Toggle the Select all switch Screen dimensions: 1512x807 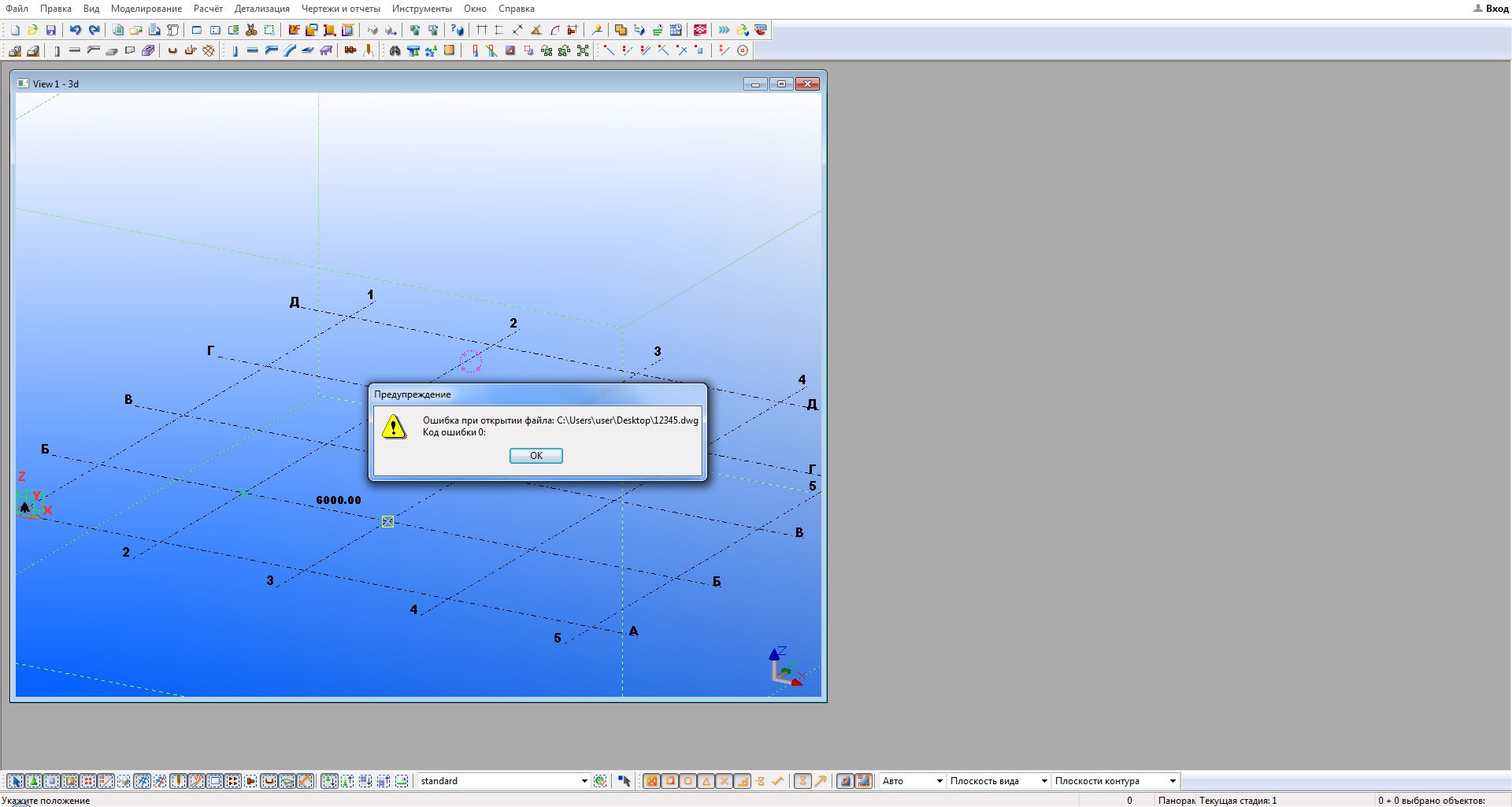[15, 782]
